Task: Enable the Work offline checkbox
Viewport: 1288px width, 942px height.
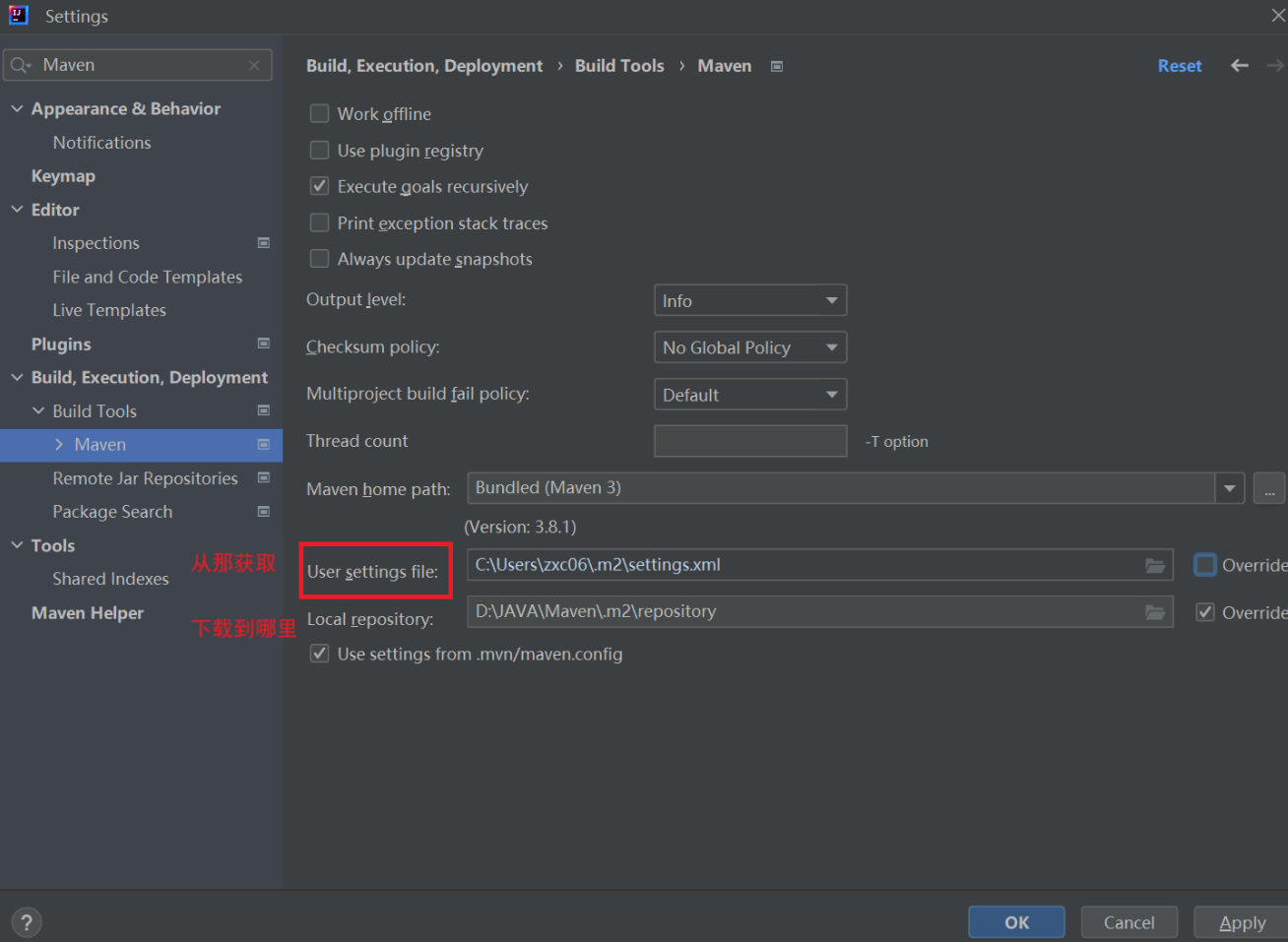Action: coord(319,113)
